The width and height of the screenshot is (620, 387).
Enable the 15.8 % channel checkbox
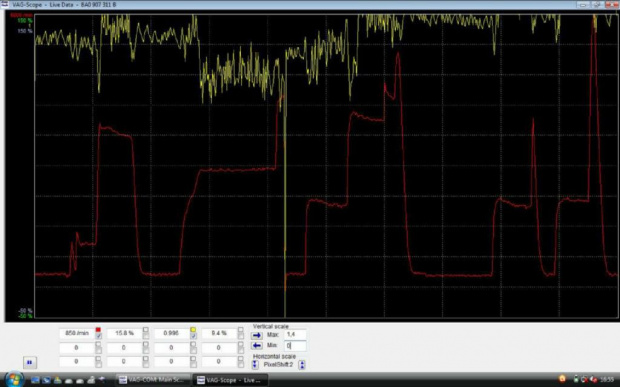pos(146,336)
